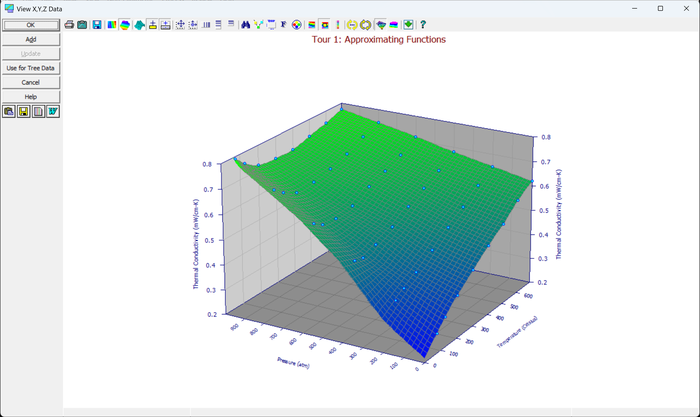This screenshot has width=700, height=417.
Task: Click the teal clipboard copy icon
Action: coord(82,25)
